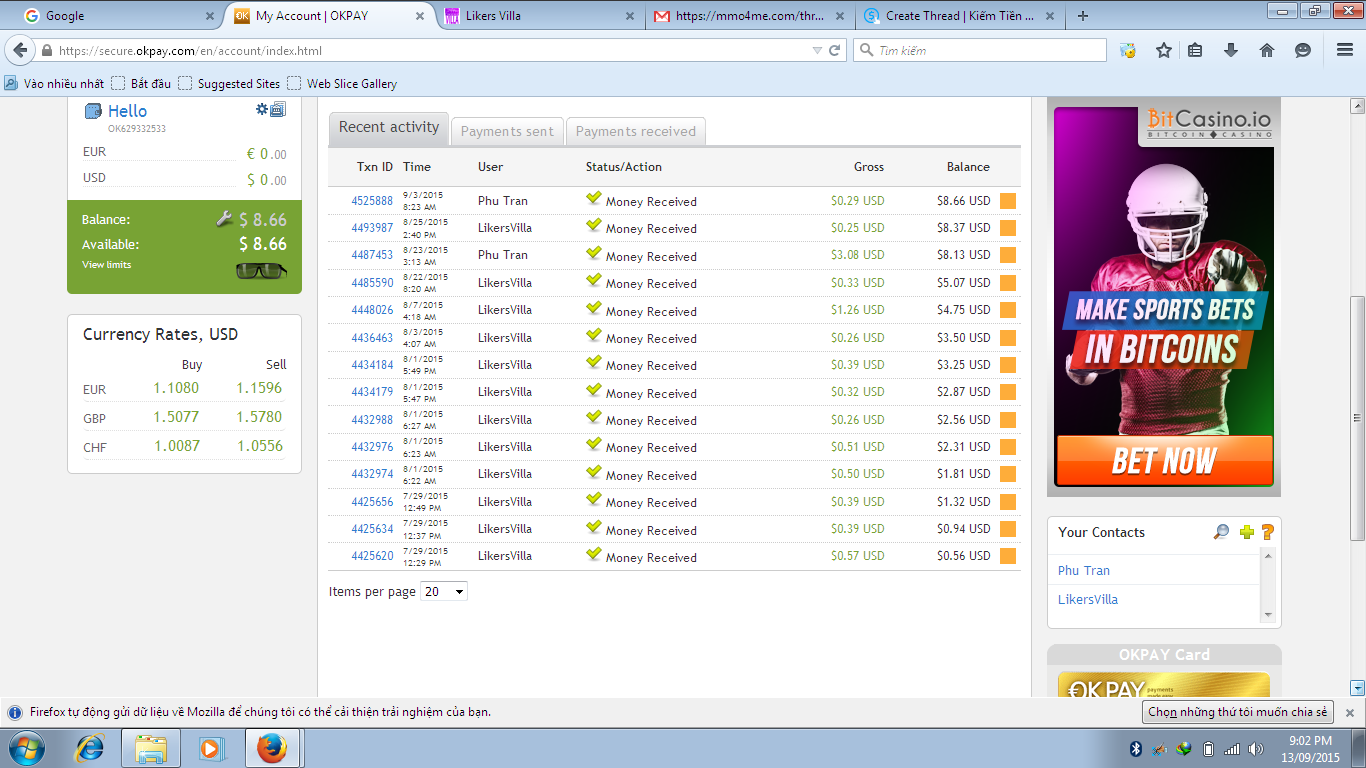Open the Web Slice Gallery bookmark
The image size is (1366, 768).
pos(342,84)
